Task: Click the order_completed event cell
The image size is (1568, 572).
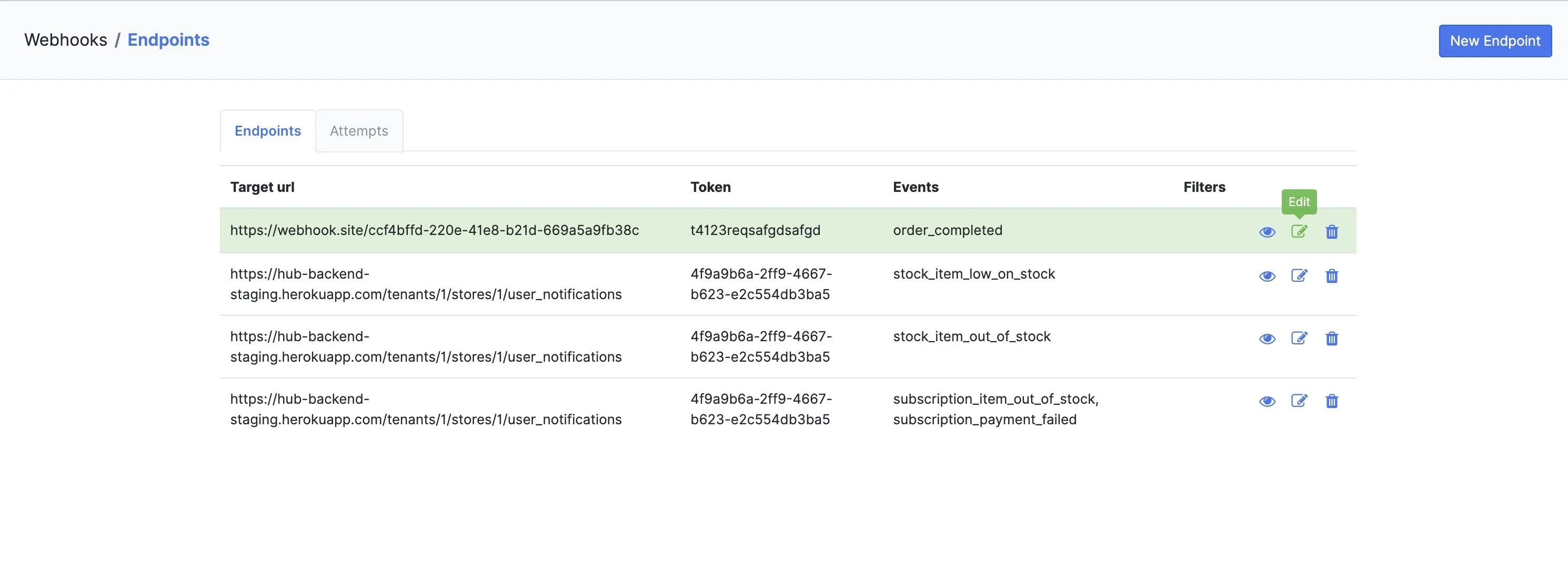Action: (x=948, y=231)
